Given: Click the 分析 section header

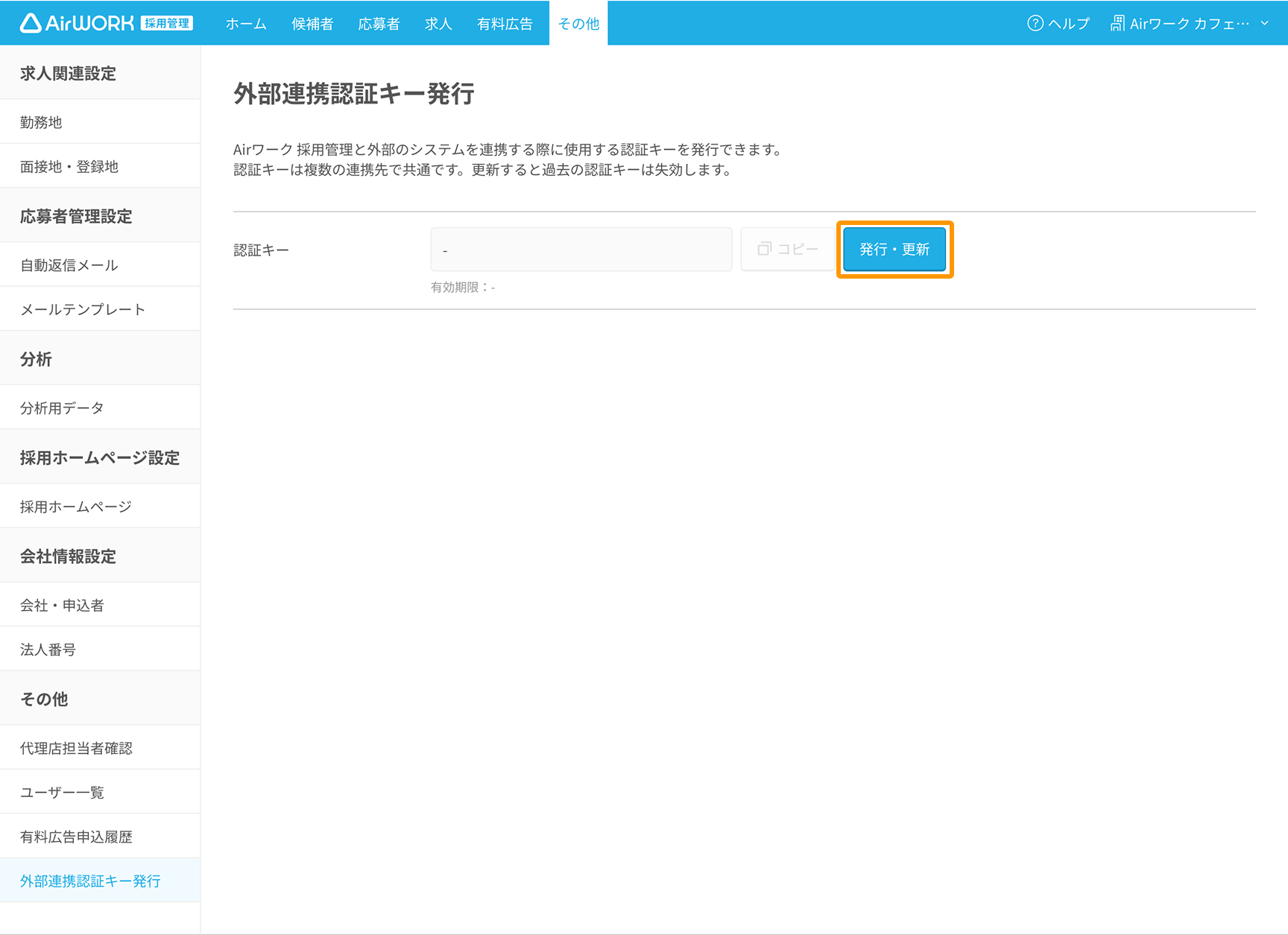Looking at the screenshot, I should (36, 359).
